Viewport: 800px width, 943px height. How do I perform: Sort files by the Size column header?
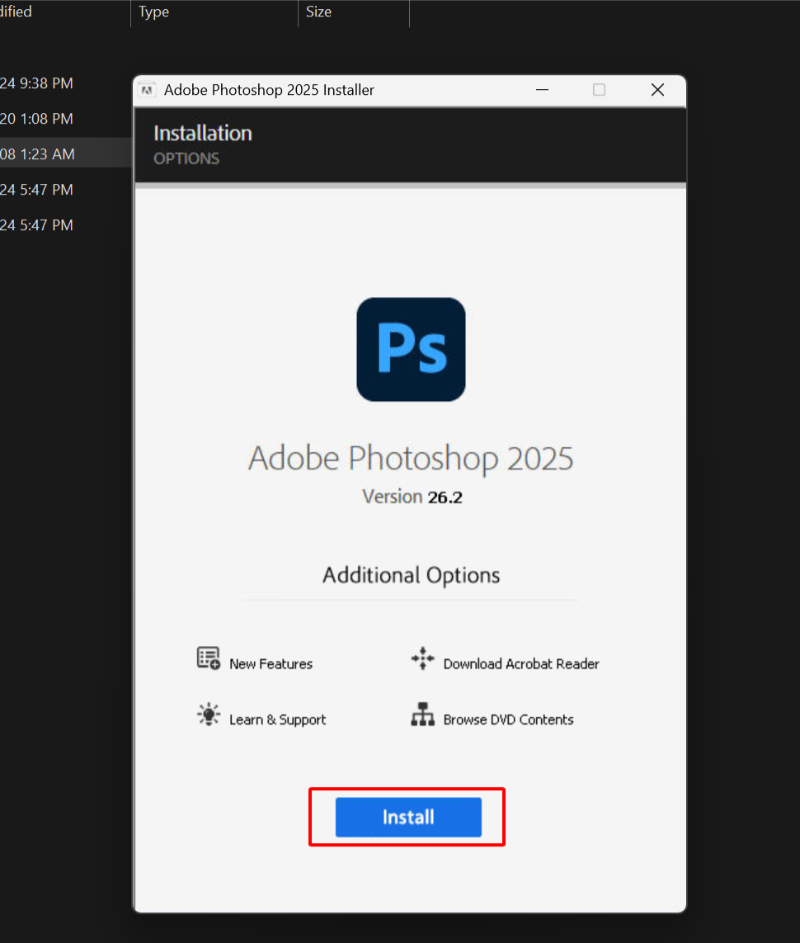point(319,12)
